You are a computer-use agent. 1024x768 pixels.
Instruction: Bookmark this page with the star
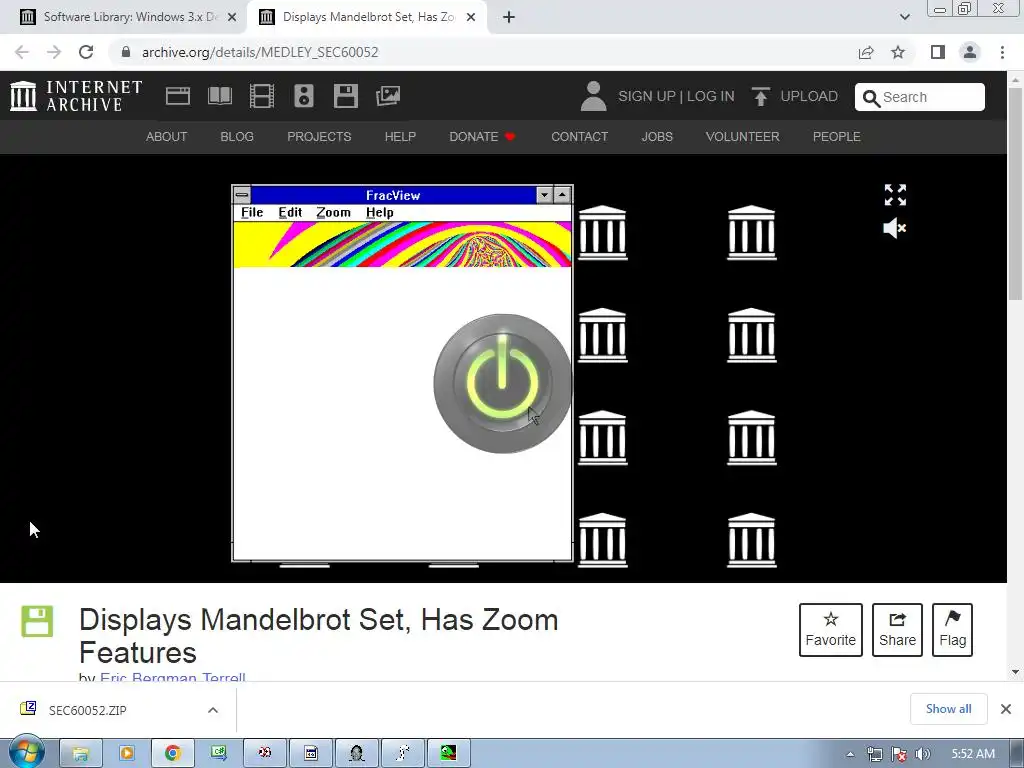pos(898,52)
